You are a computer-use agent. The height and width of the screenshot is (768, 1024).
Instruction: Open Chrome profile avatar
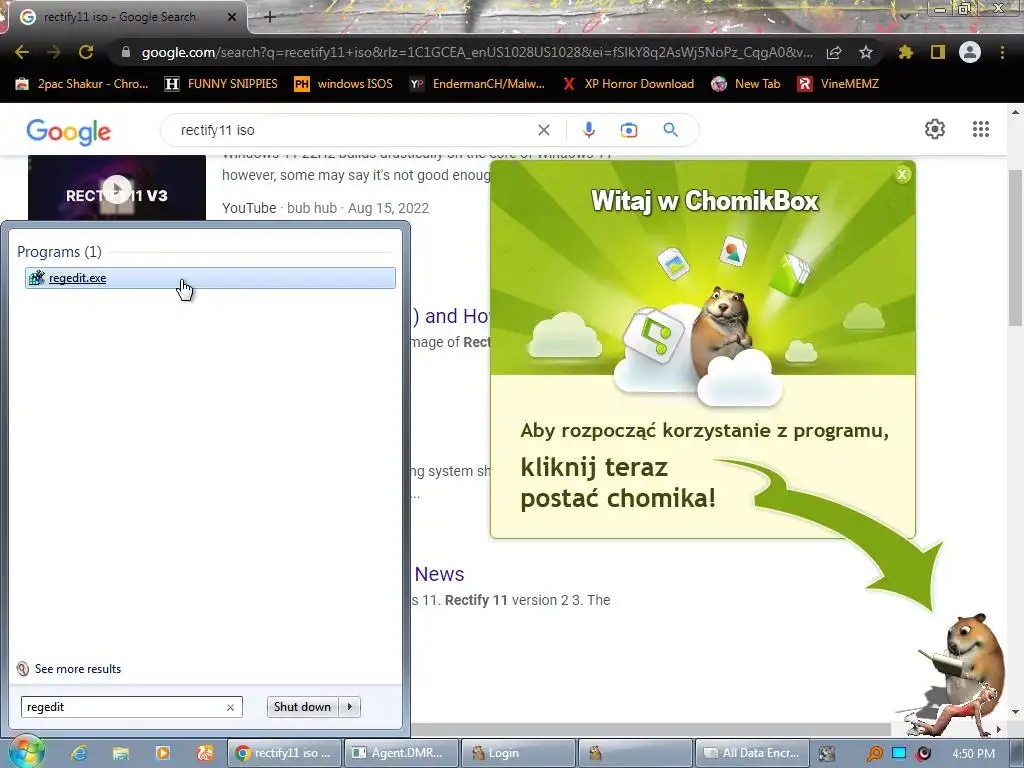click(970, 52)
